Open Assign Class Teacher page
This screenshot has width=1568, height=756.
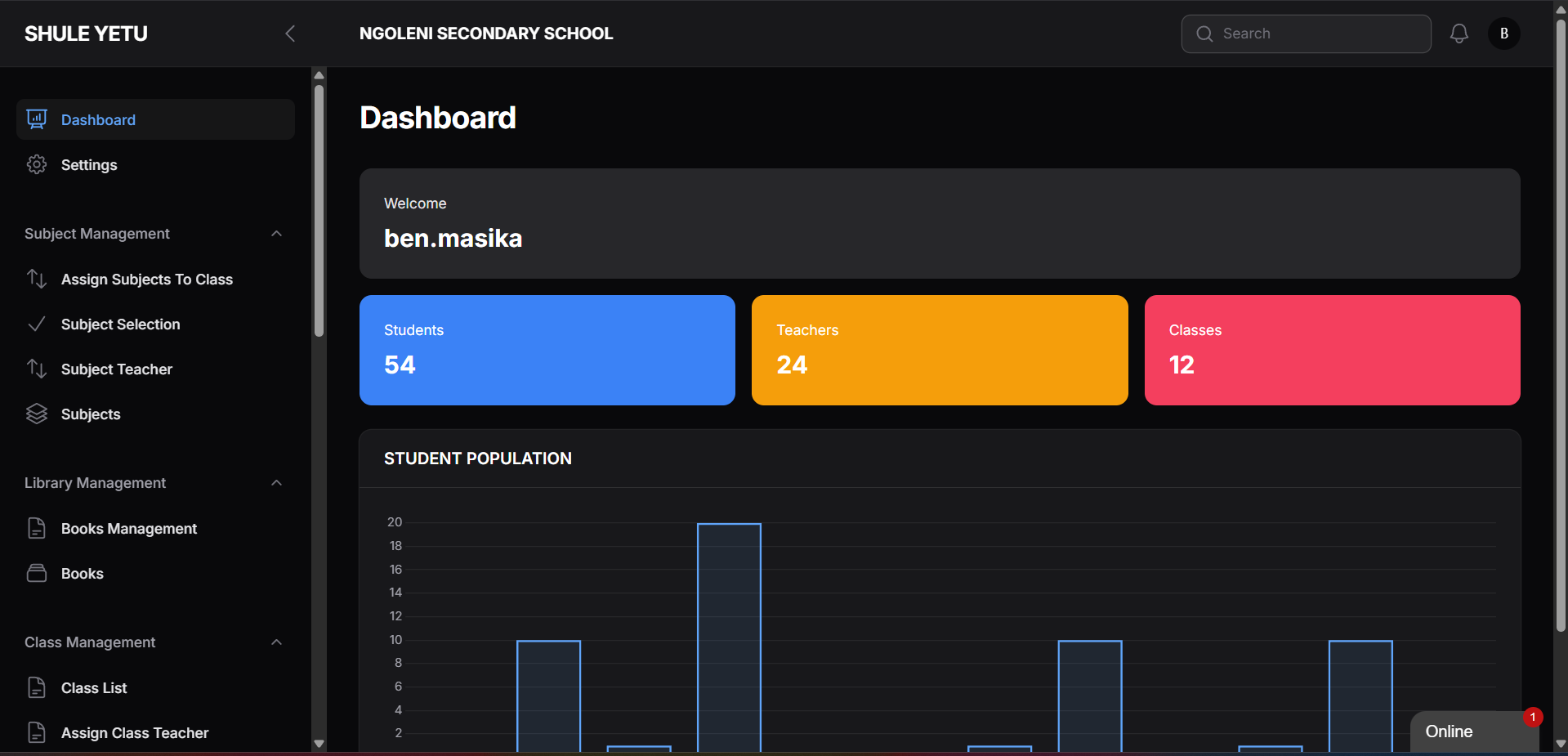(x=134, y=733)
